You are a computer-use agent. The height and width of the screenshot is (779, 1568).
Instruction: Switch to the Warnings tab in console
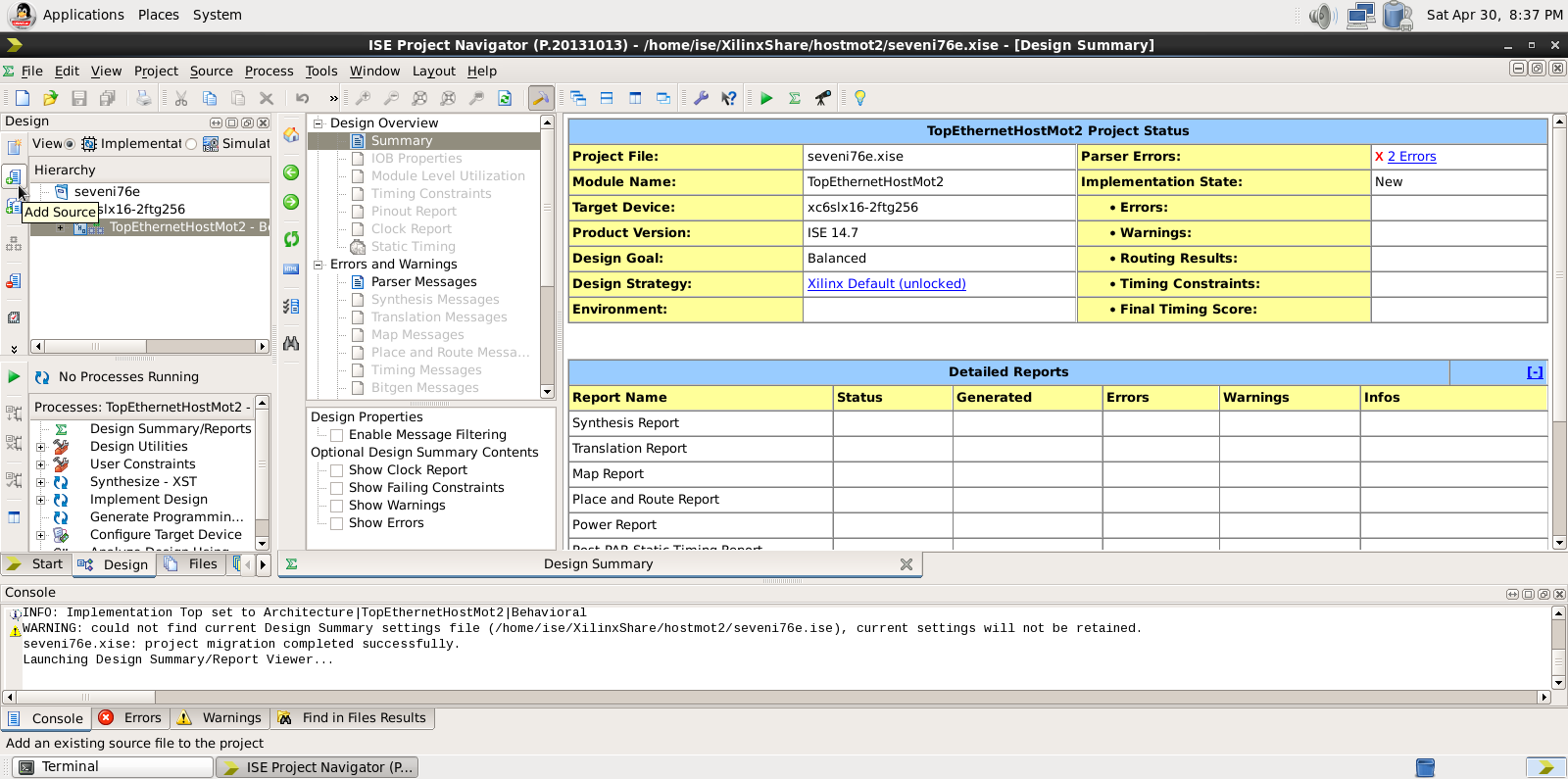(x=220, y=718)
